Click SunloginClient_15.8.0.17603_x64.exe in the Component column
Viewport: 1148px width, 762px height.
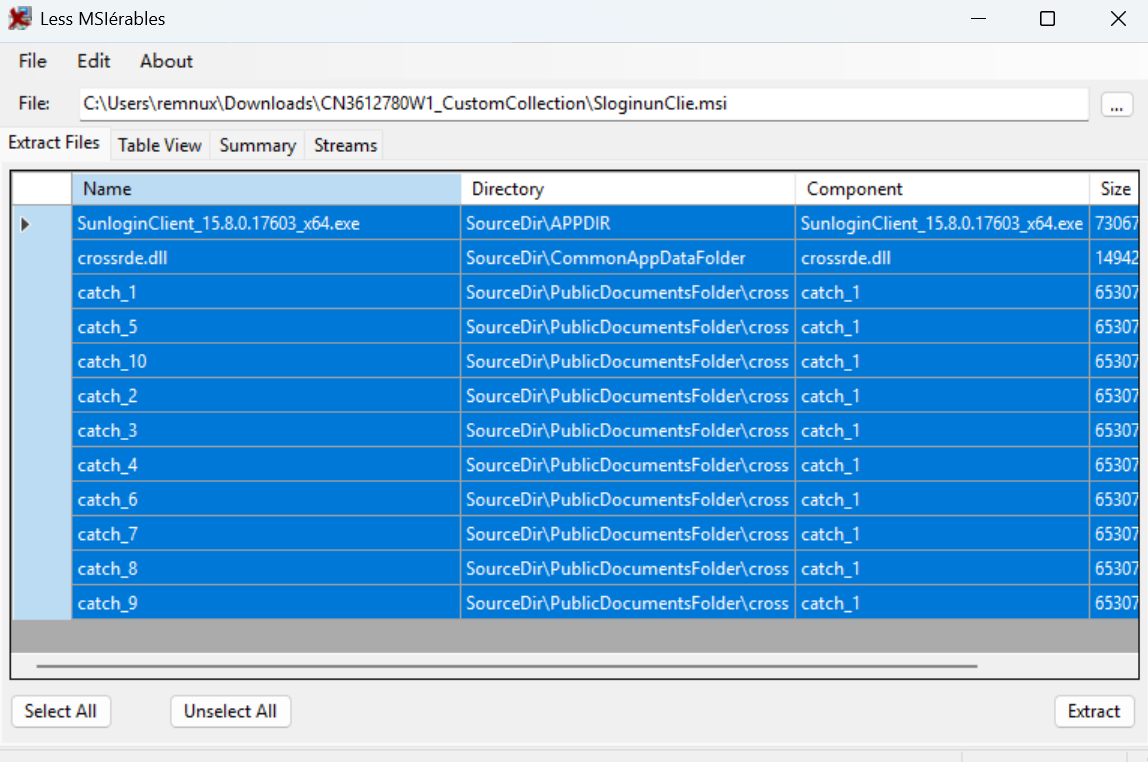[942, 223]
